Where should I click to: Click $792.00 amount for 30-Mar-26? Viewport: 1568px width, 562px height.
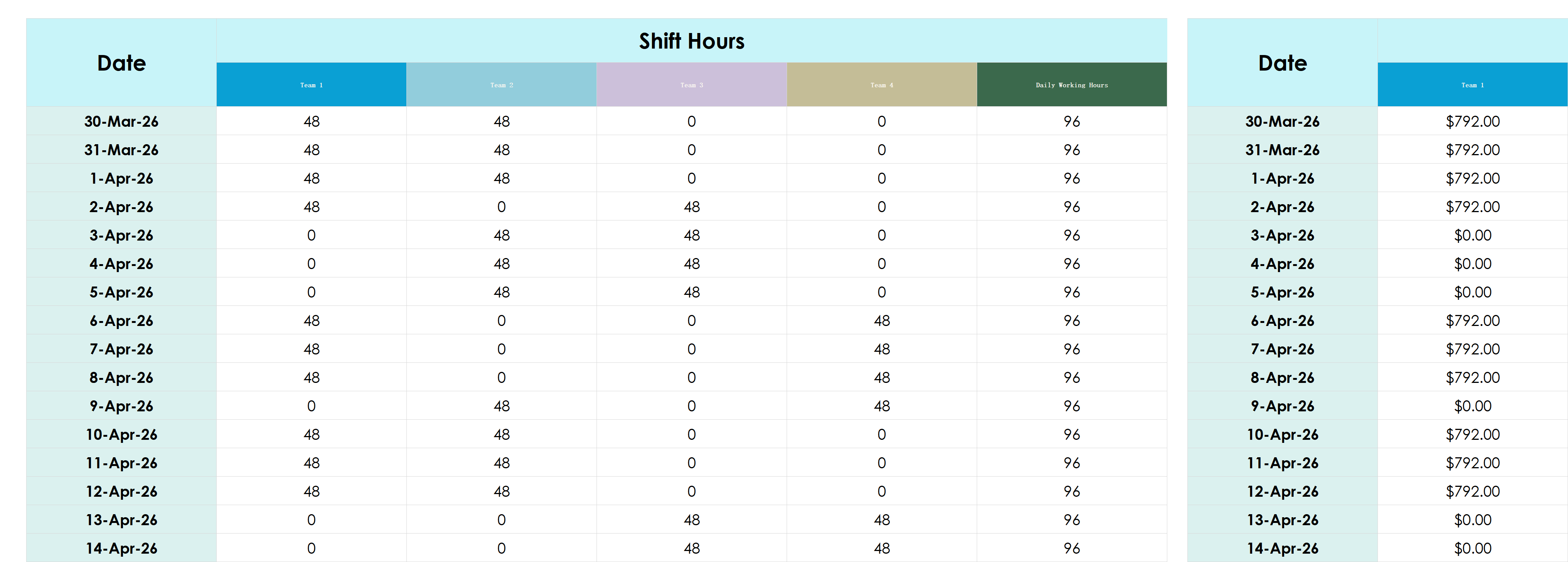[1472, 121]
